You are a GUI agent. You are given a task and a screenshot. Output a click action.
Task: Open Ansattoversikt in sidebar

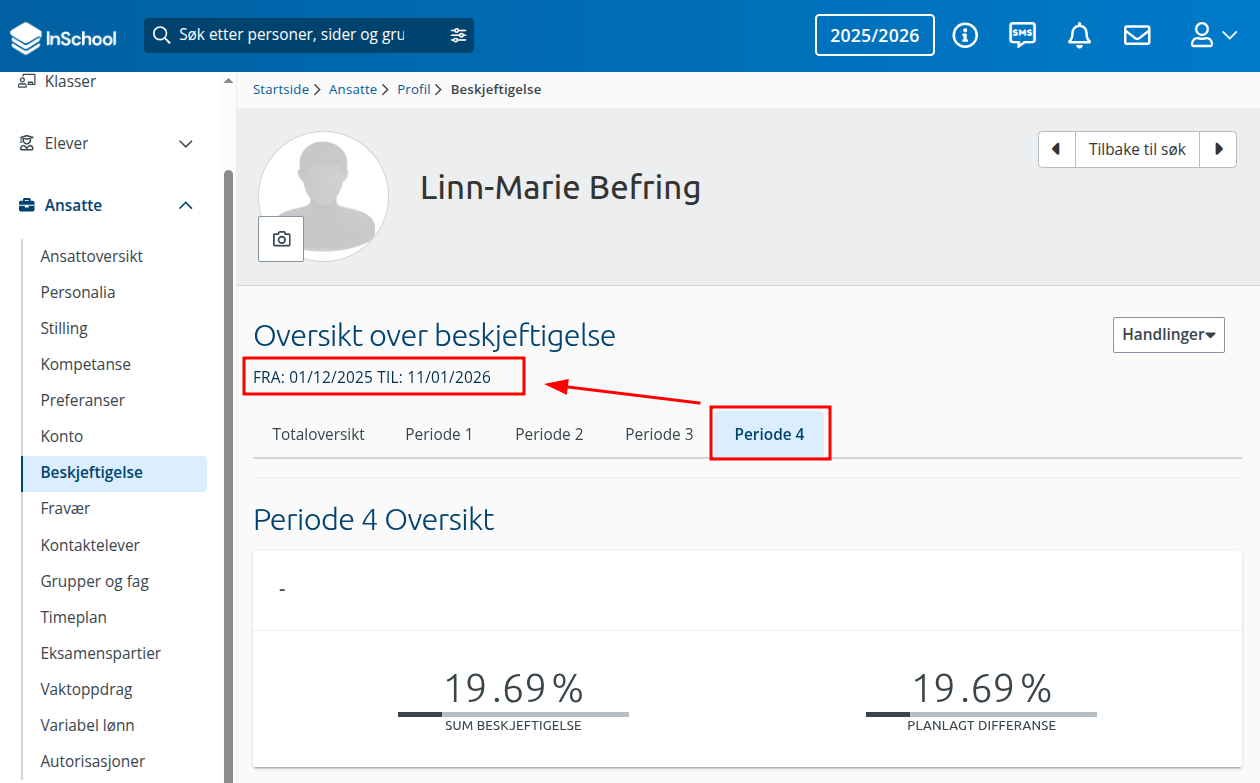pyautogui.click(x=92, y=256)
